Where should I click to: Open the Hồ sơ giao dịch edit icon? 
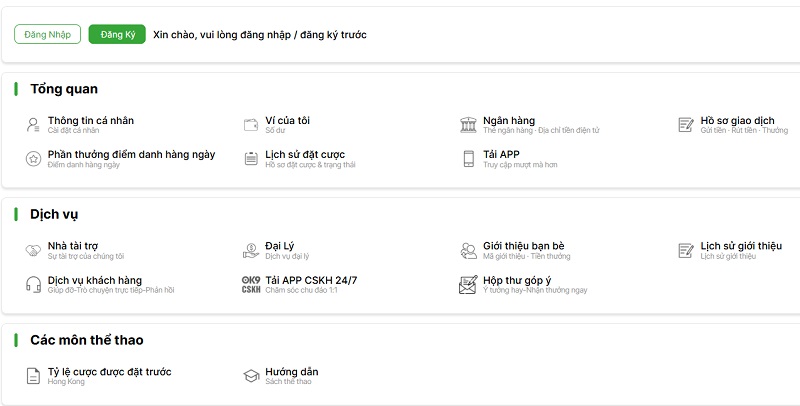pyautogui.click(x=686, y=125)
